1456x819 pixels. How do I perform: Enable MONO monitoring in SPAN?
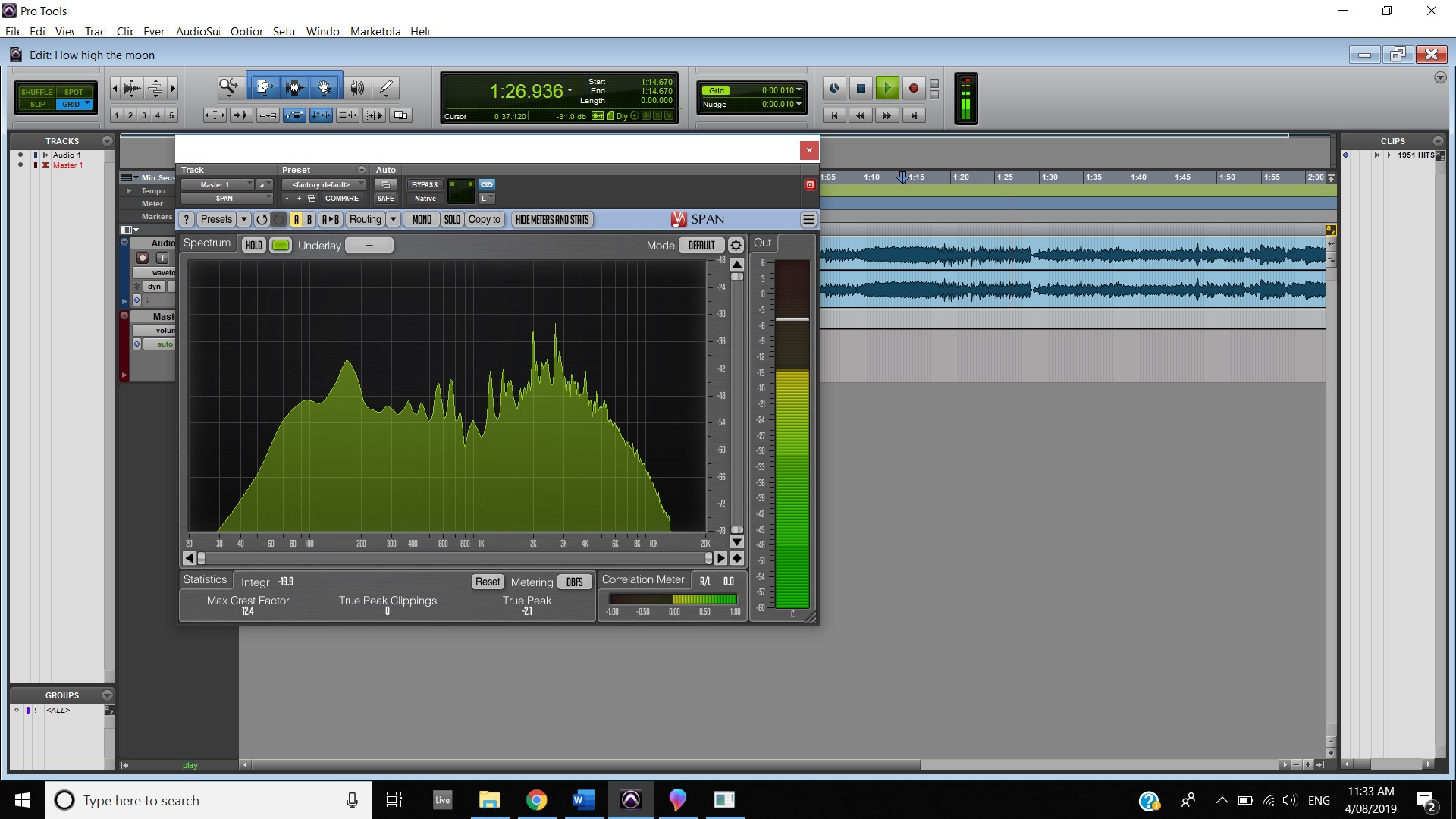coord(422,220)
